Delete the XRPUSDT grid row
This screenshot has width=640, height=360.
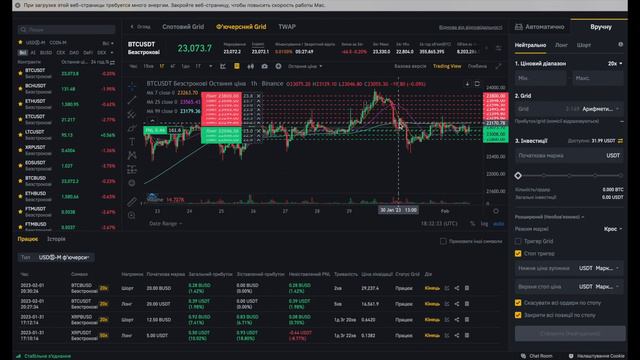tap(467, 336)
